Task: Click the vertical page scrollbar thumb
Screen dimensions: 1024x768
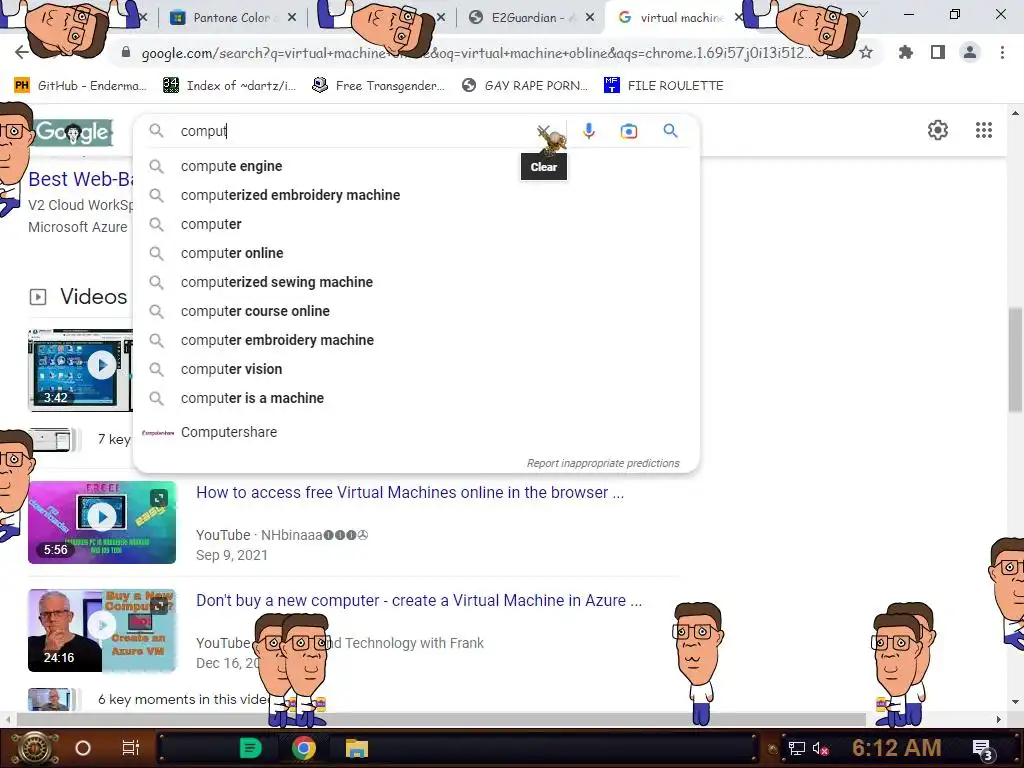Action: [x=1014, y=359]
